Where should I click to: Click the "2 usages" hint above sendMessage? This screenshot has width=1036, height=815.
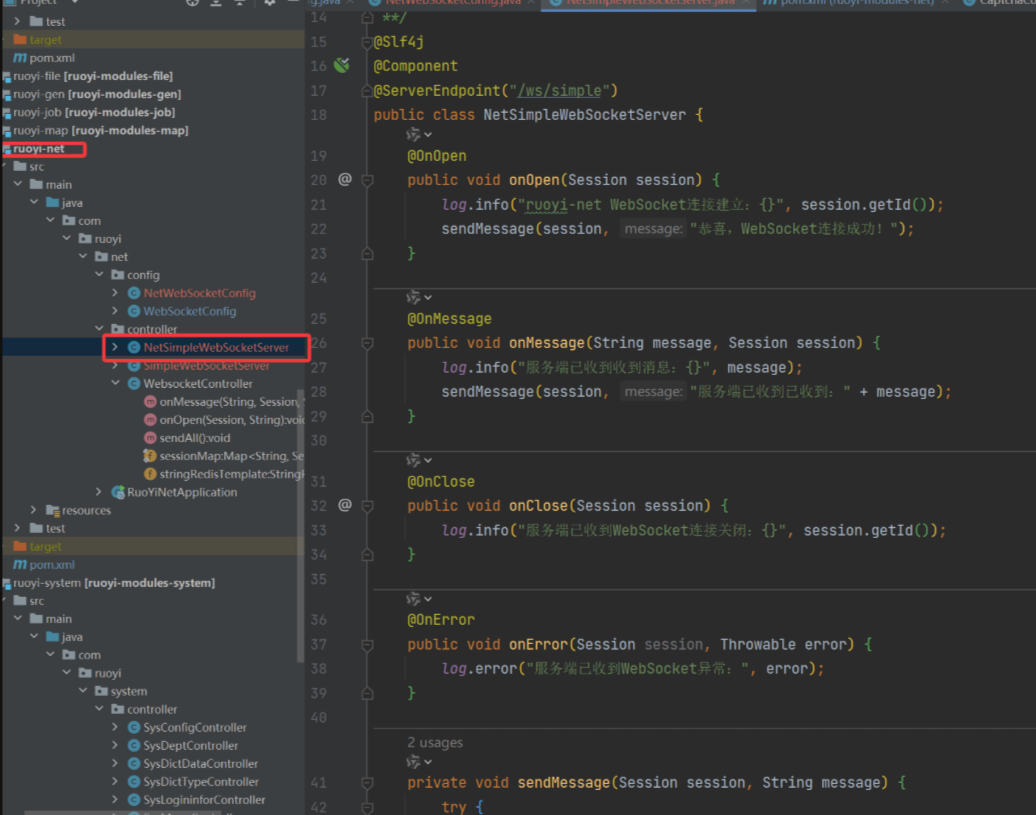[x=435, y=743]
